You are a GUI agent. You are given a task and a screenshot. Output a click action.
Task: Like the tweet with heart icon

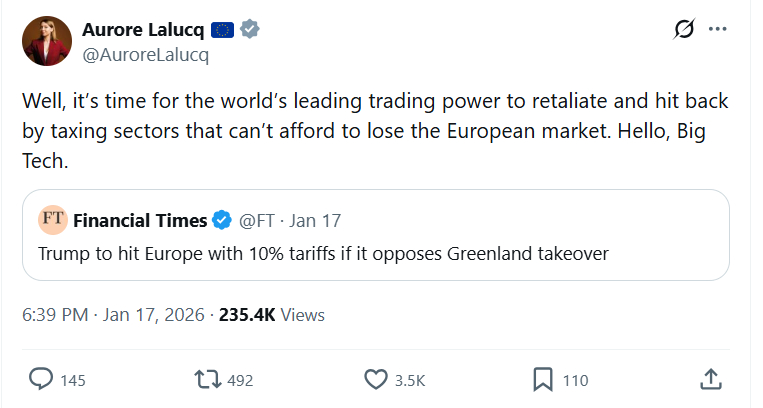[375, 380]
